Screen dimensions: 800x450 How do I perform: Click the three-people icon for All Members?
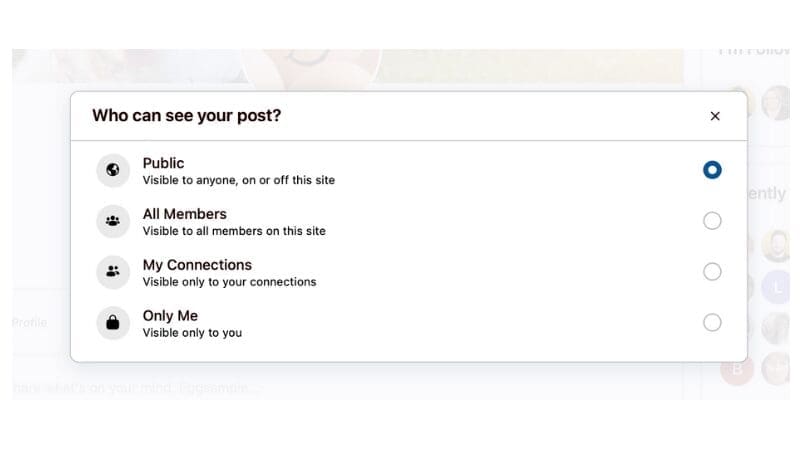pos(113,221)
